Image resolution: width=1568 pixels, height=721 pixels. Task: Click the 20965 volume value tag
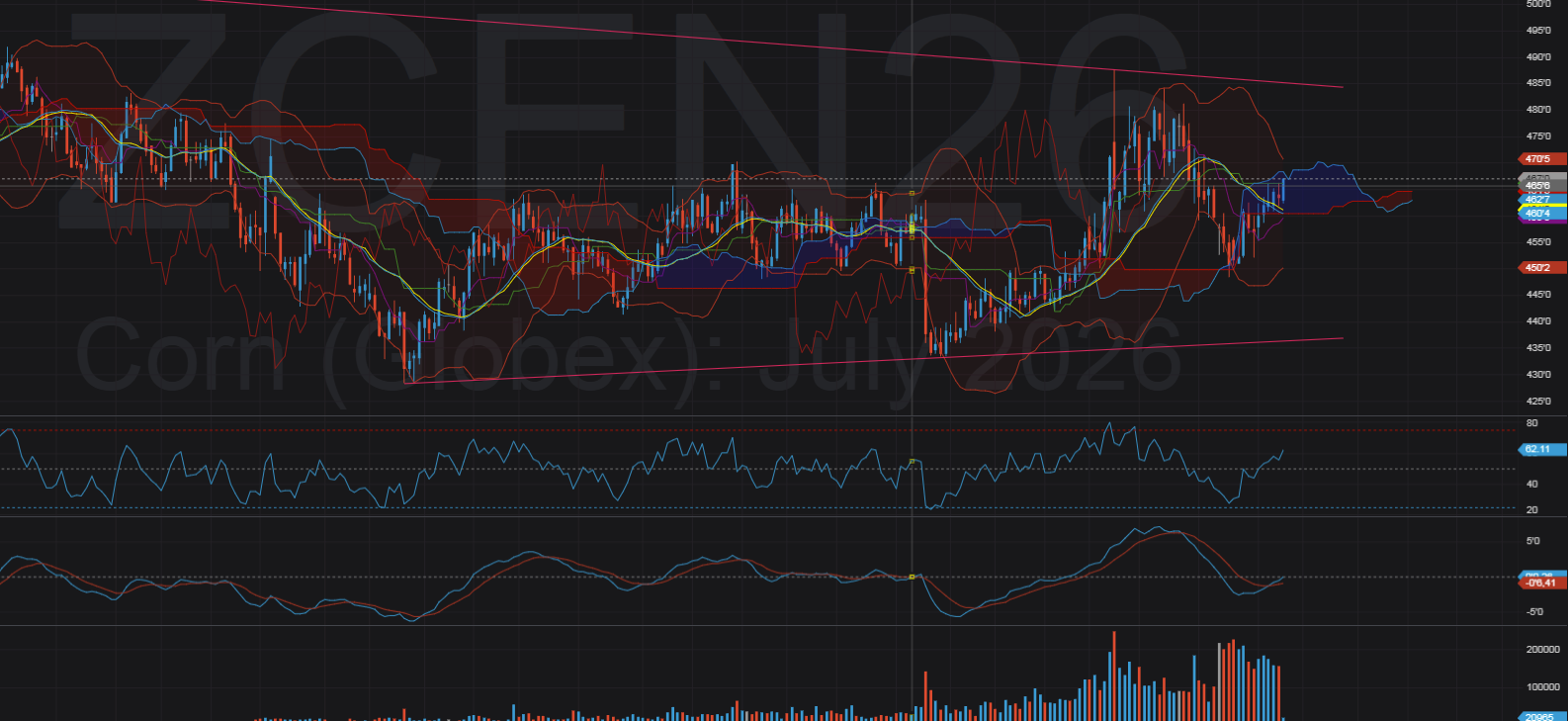[x=1540, y=717]
